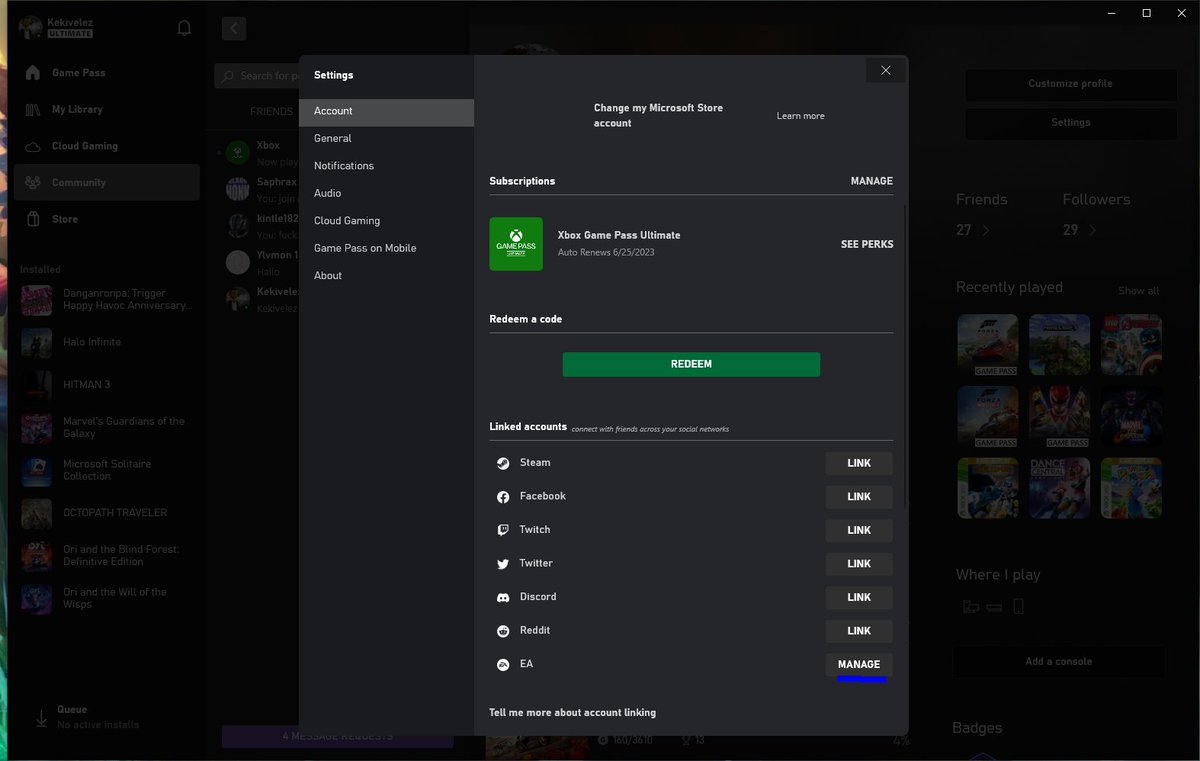This screenshot has width=1200, height=761.
Task: Click the My Library icon
Action: 33,109
